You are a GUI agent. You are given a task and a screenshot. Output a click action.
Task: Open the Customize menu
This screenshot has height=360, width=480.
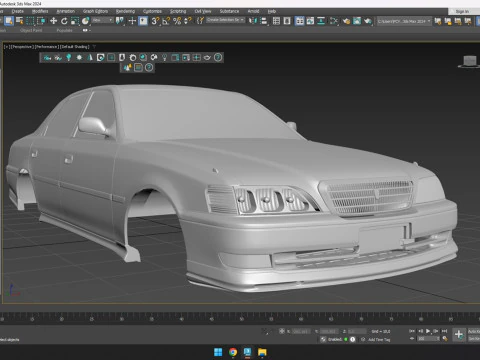pos(152,11)
